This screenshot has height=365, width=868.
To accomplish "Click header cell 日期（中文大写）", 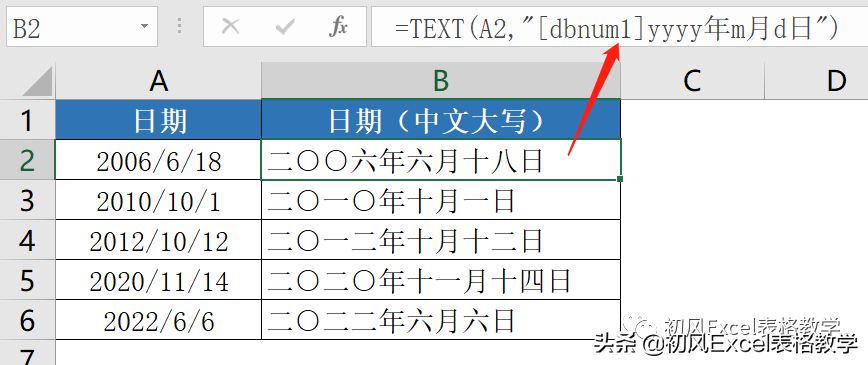I will 441,120.
